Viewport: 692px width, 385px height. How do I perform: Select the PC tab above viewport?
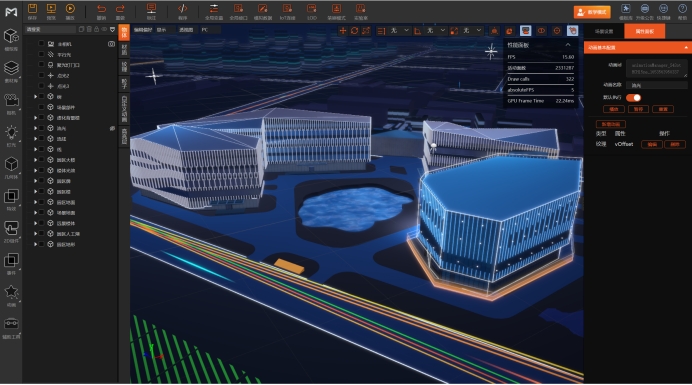click(204, 30)
